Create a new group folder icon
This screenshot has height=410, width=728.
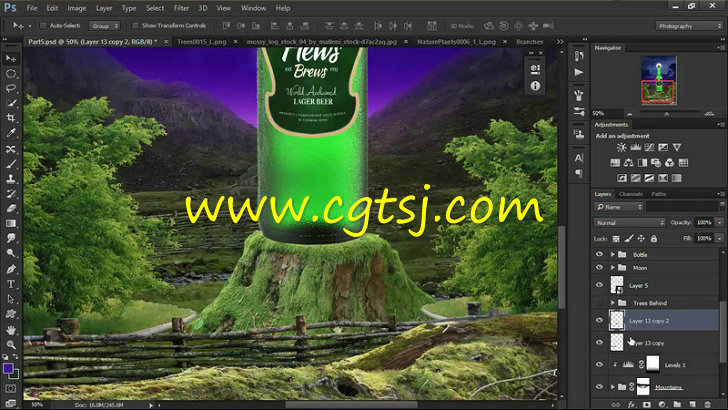[677, 404]
